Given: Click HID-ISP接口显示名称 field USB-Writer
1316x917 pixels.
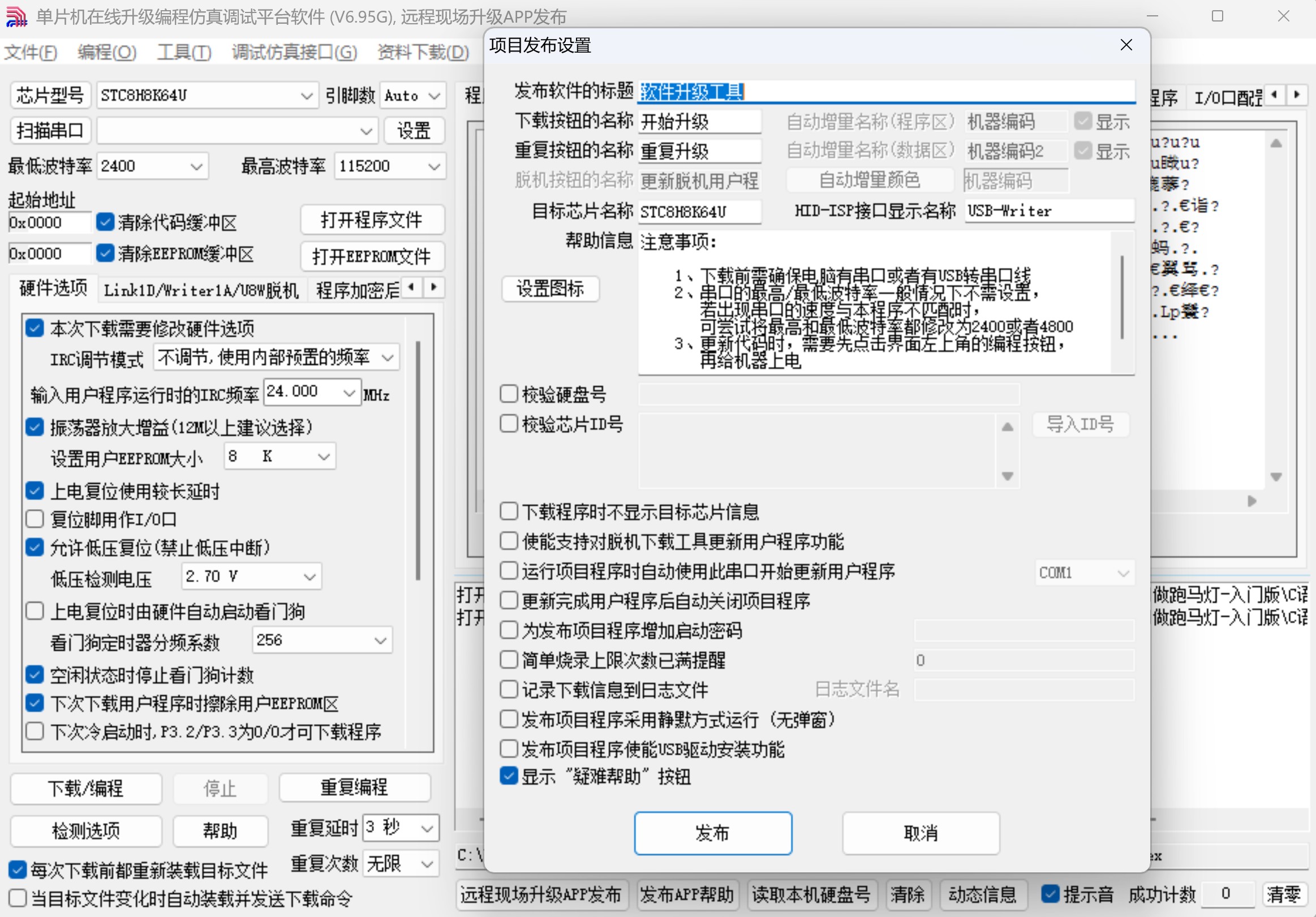Looking at the screenshot, I should click(1050, 211).
